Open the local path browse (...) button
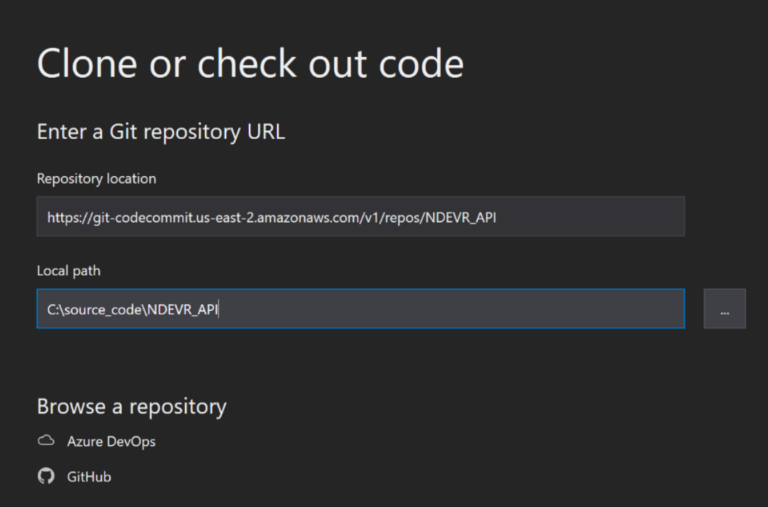Screen dimensions: 768x507 coord(724,309)
